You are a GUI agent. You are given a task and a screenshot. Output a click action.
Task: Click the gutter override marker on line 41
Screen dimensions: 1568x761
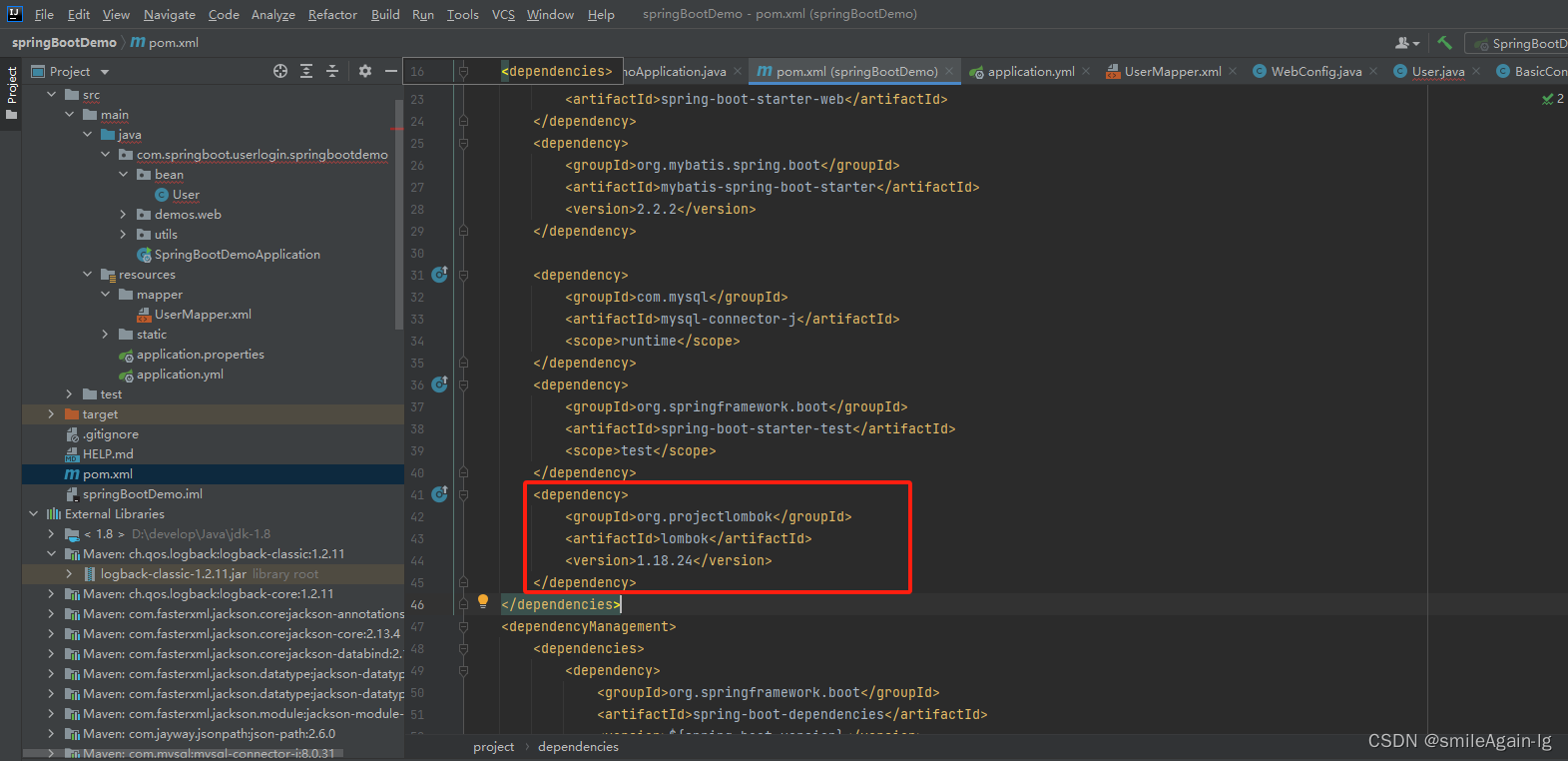(x=439, y=494)
